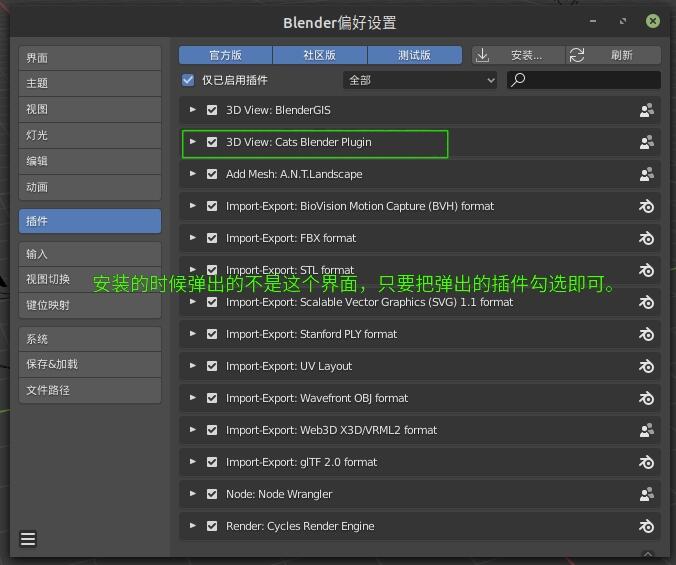Screen dimensions: 676x565
Task: Open the 系统 preferences section
Action: [x=90, y=339]
